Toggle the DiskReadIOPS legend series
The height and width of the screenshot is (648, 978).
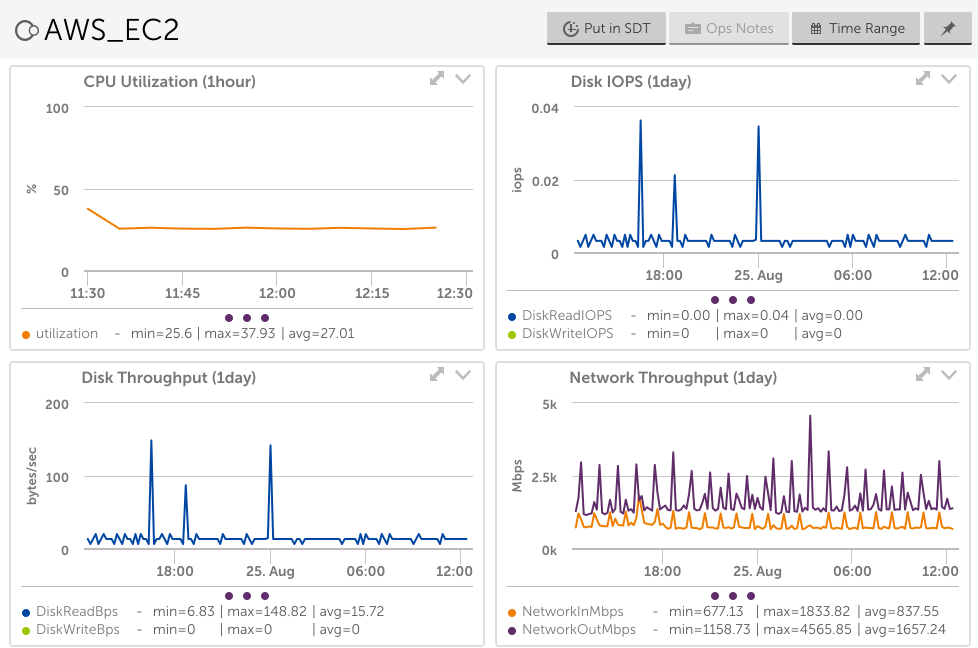pos(567,316)
